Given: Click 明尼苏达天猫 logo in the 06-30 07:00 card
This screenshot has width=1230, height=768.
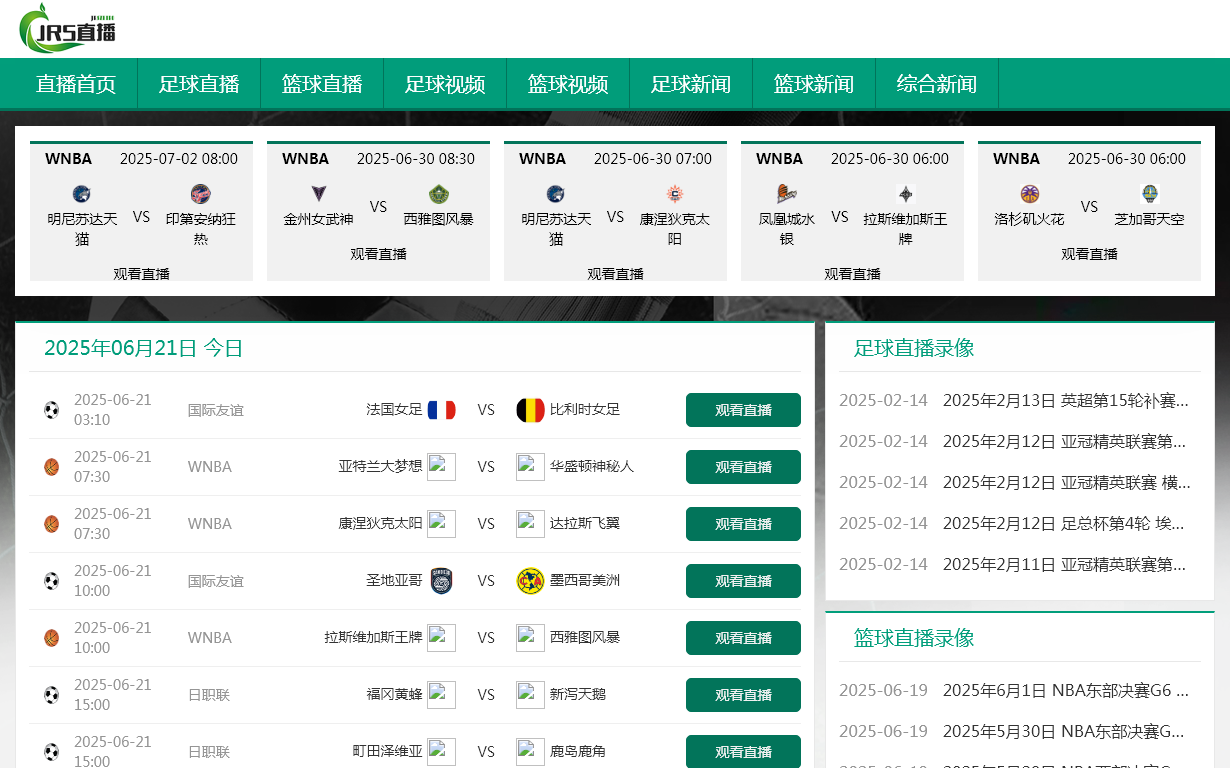Looking at the screenshot, I should (x=556, y=194).
